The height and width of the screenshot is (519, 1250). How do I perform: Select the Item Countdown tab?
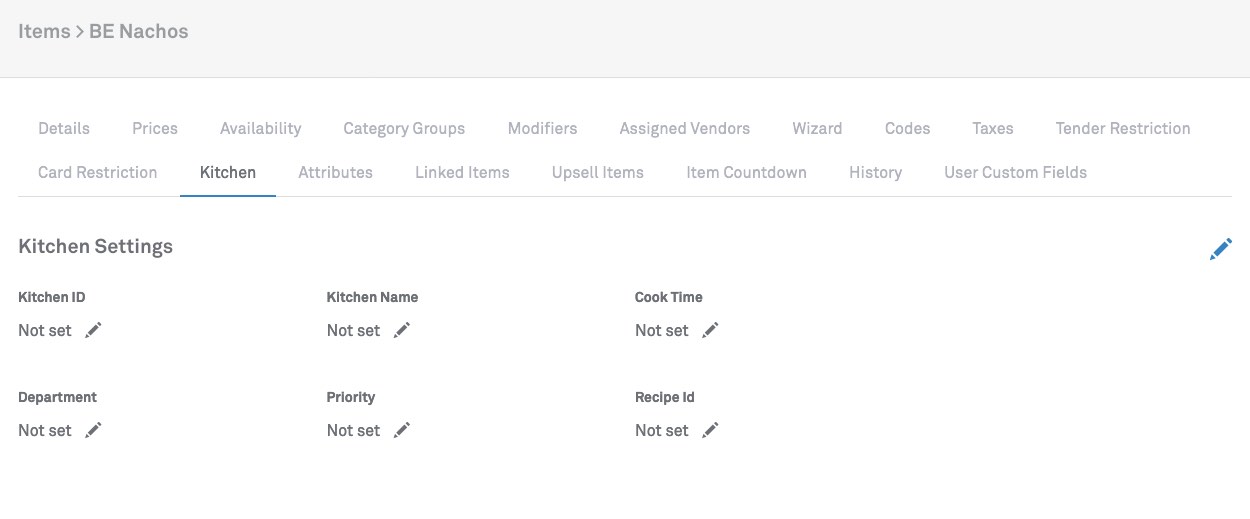[746, 172]
